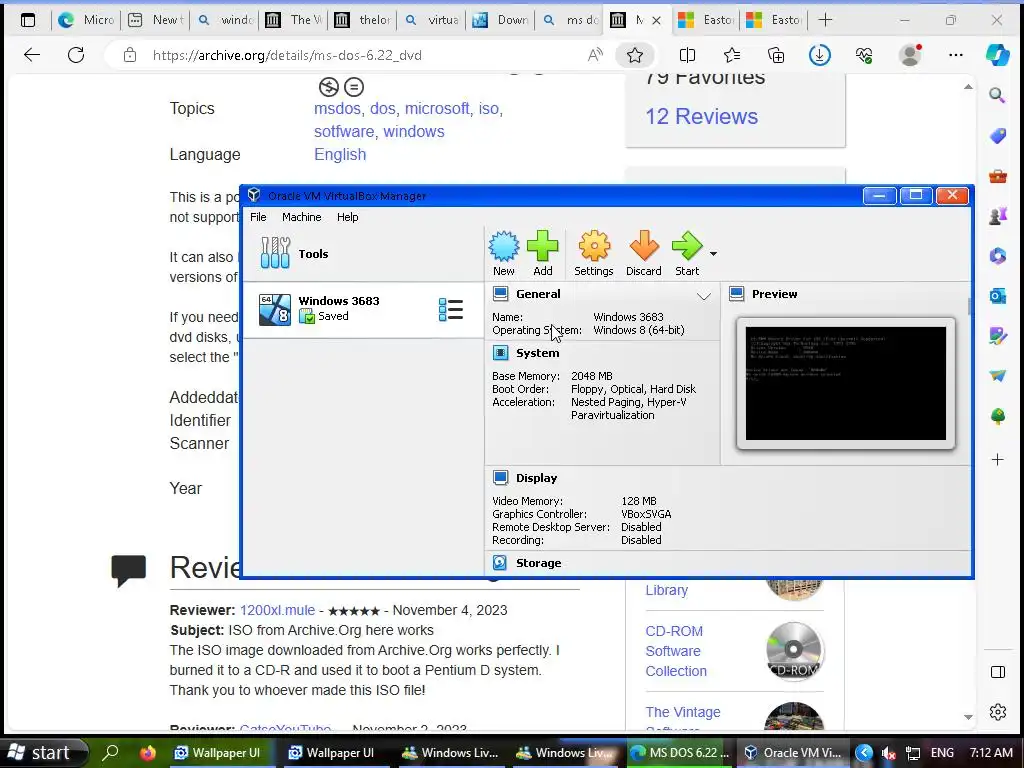Collapse the General section chevron
The height and width of the screenshot is (768, 1024).
[703, 296]
